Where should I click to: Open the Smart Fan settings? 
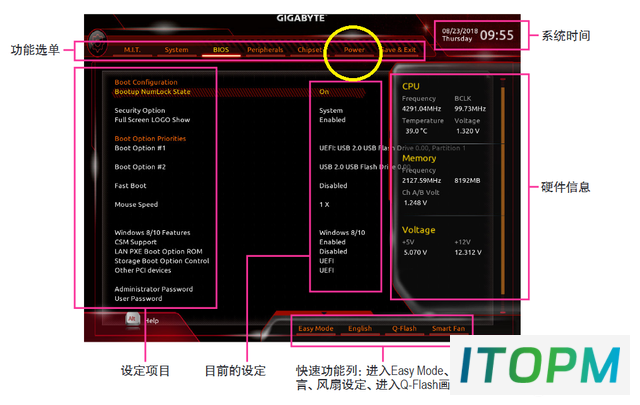click(x=448, y=329)
